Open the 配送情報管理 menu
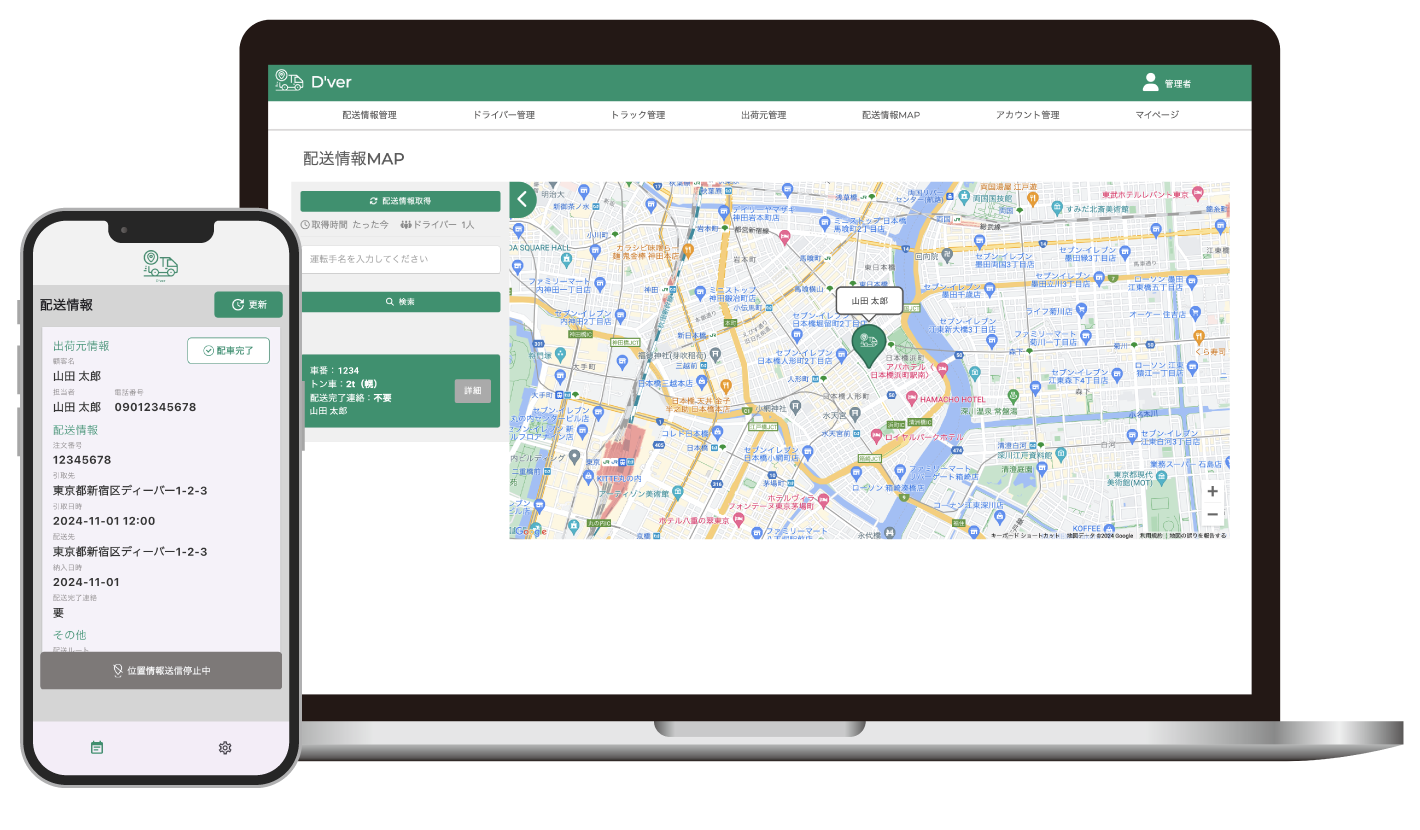1420x830 pixels. pos(369,115)
